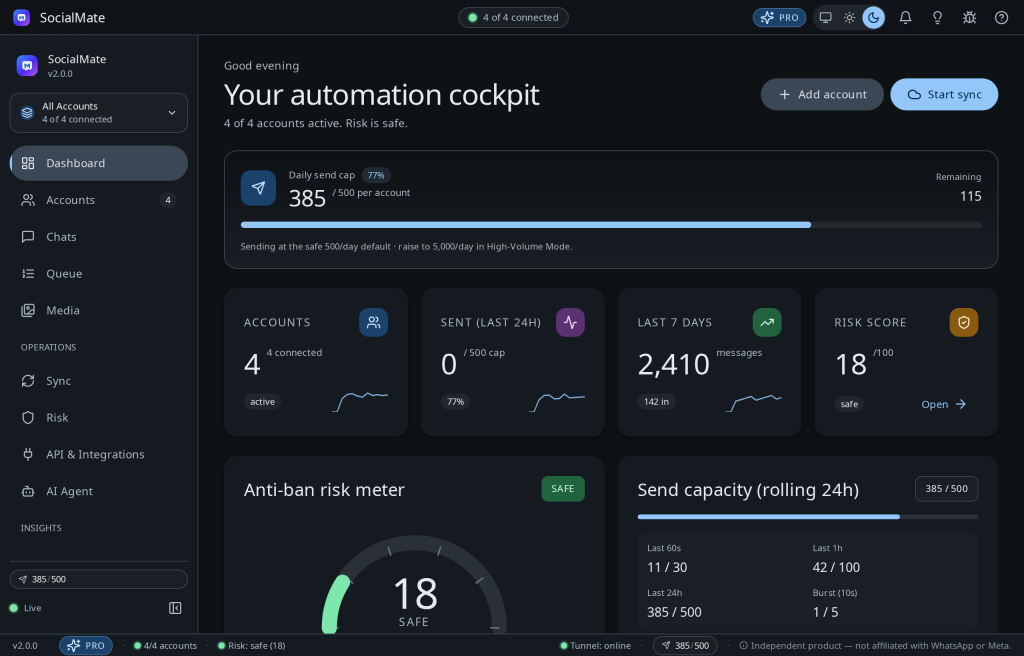Open Risk in the sidebar
Viewport: 1024px width, 656px height.
[x=99, y=418]
